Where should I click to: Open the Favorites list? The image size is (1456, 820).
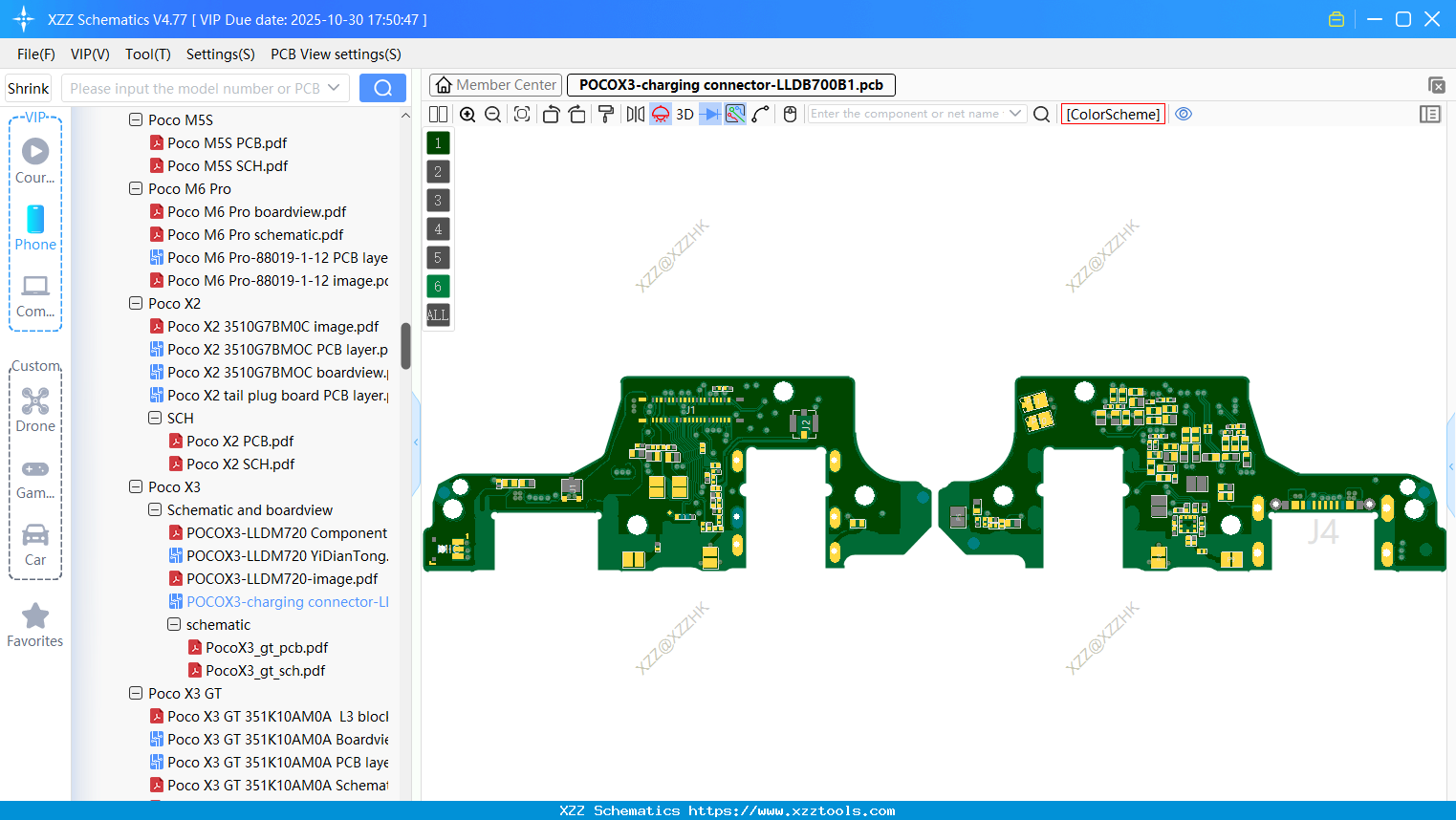point(35,626)
